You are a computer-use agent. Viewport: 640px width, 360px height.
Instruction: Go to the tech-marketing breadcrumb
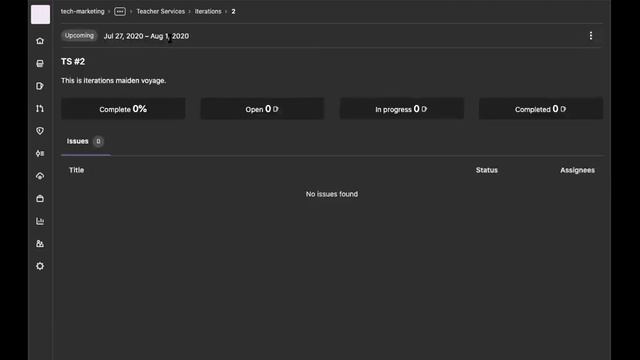point(82,11)
